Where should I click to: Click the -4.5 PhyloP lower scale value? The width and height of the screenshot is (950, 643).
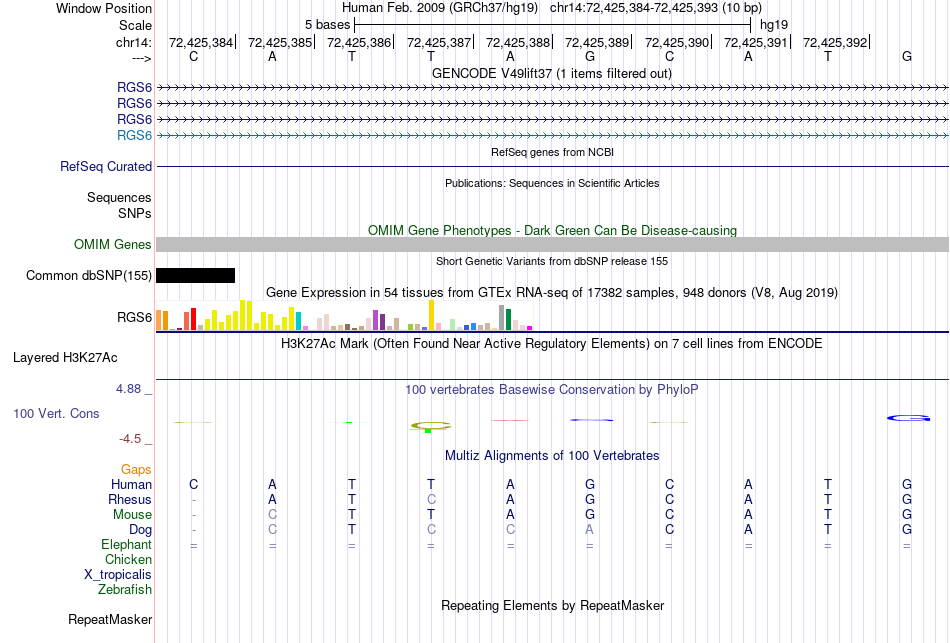130,439
